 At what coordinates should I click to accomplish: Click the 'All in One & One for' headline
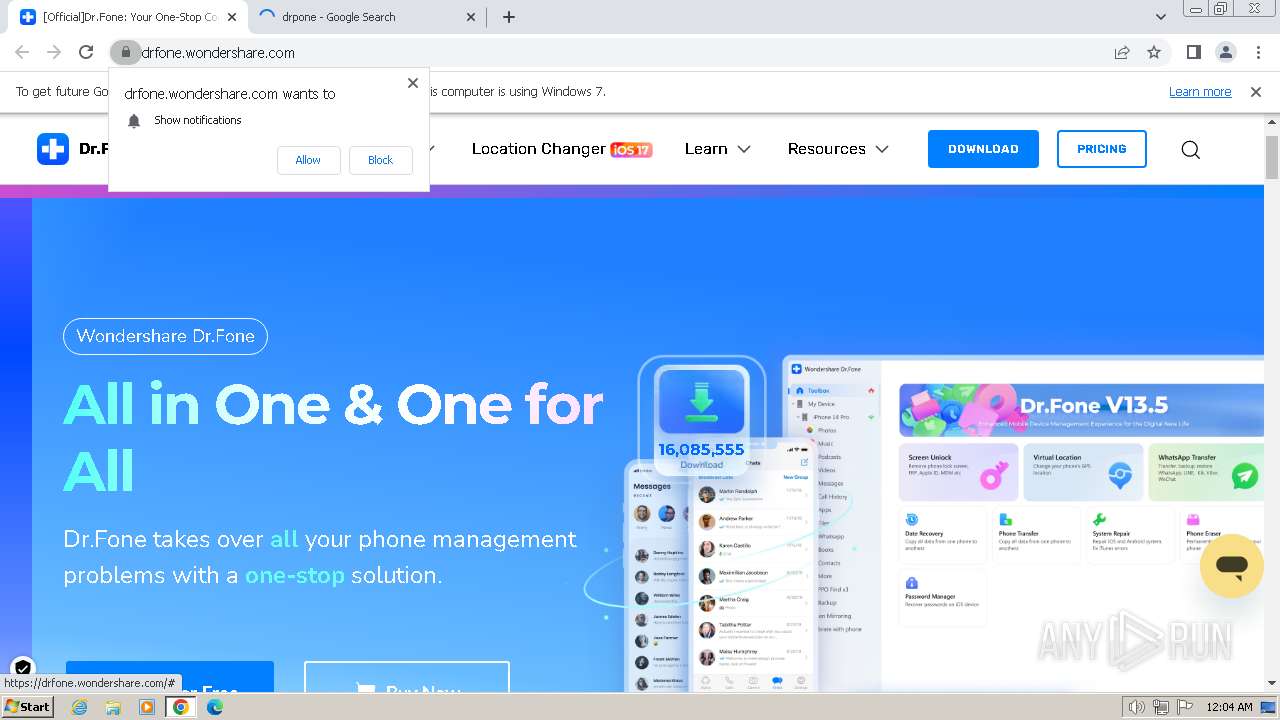coord(333,405)
